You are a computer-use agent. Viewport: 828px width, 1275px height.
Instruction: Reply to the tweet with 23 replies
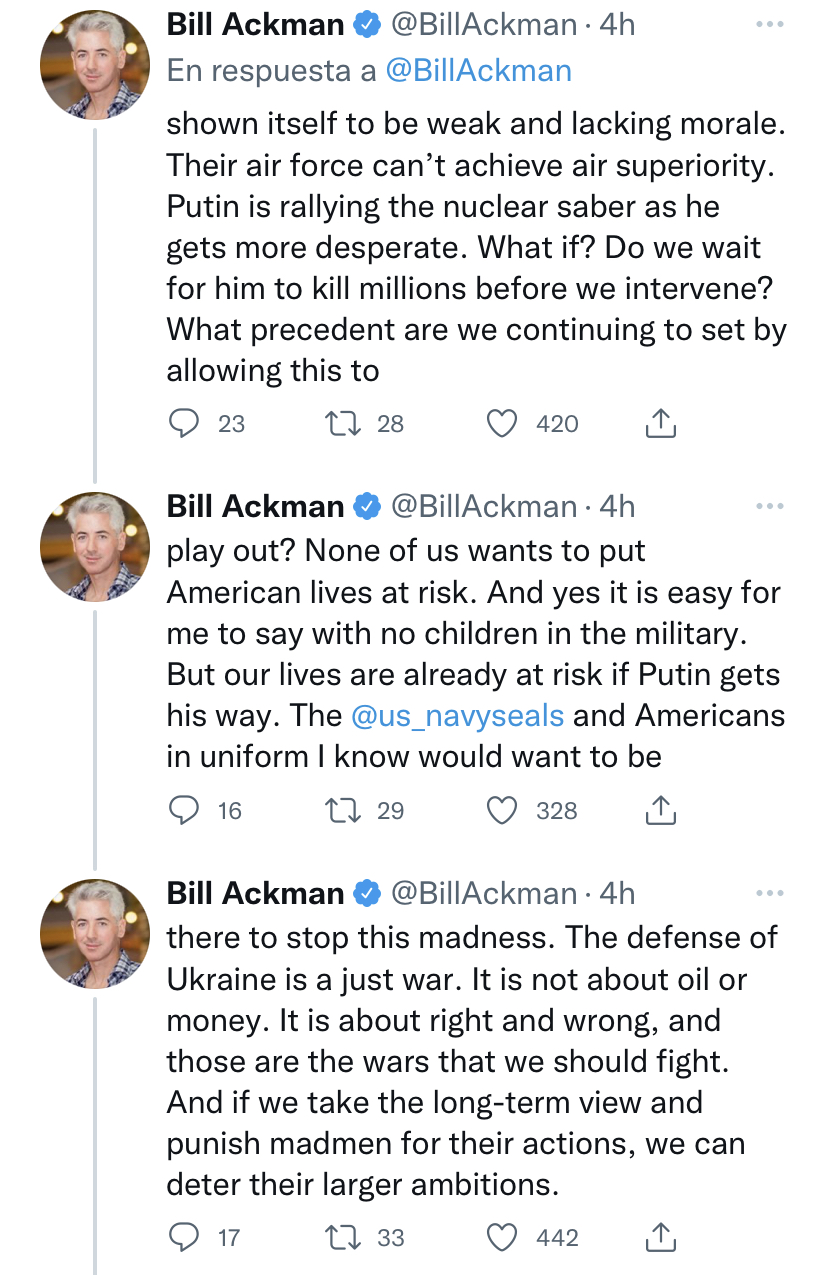[183, 424]
